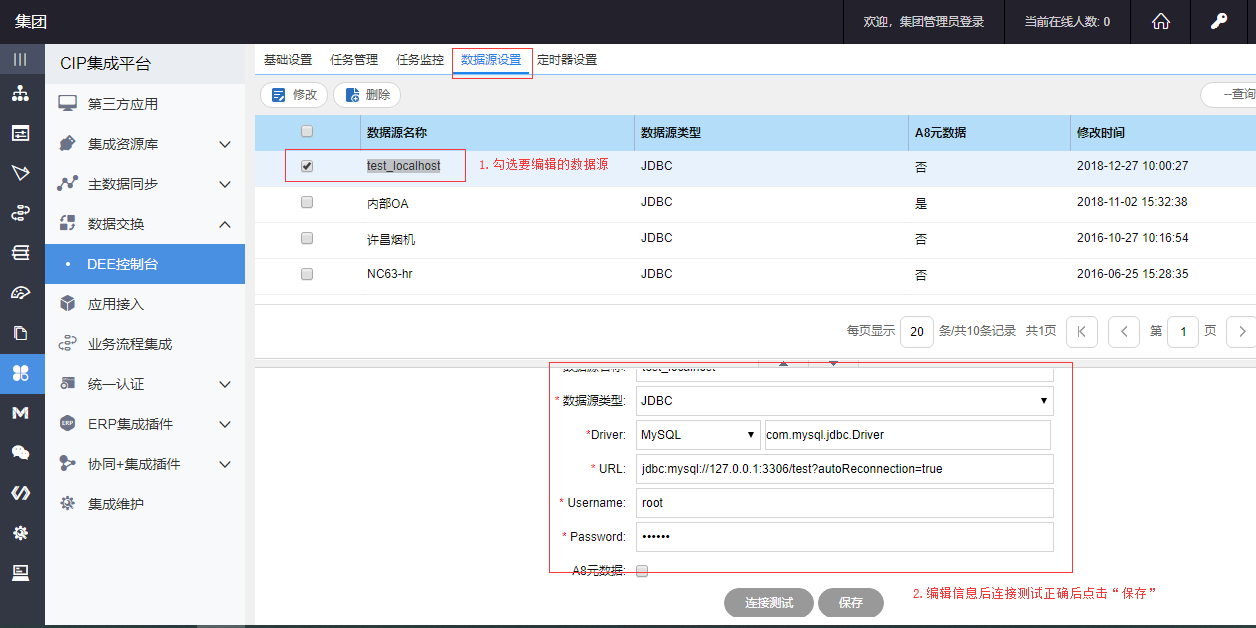
Task: Select the M icon in left rail
Action: pos(20,413)
